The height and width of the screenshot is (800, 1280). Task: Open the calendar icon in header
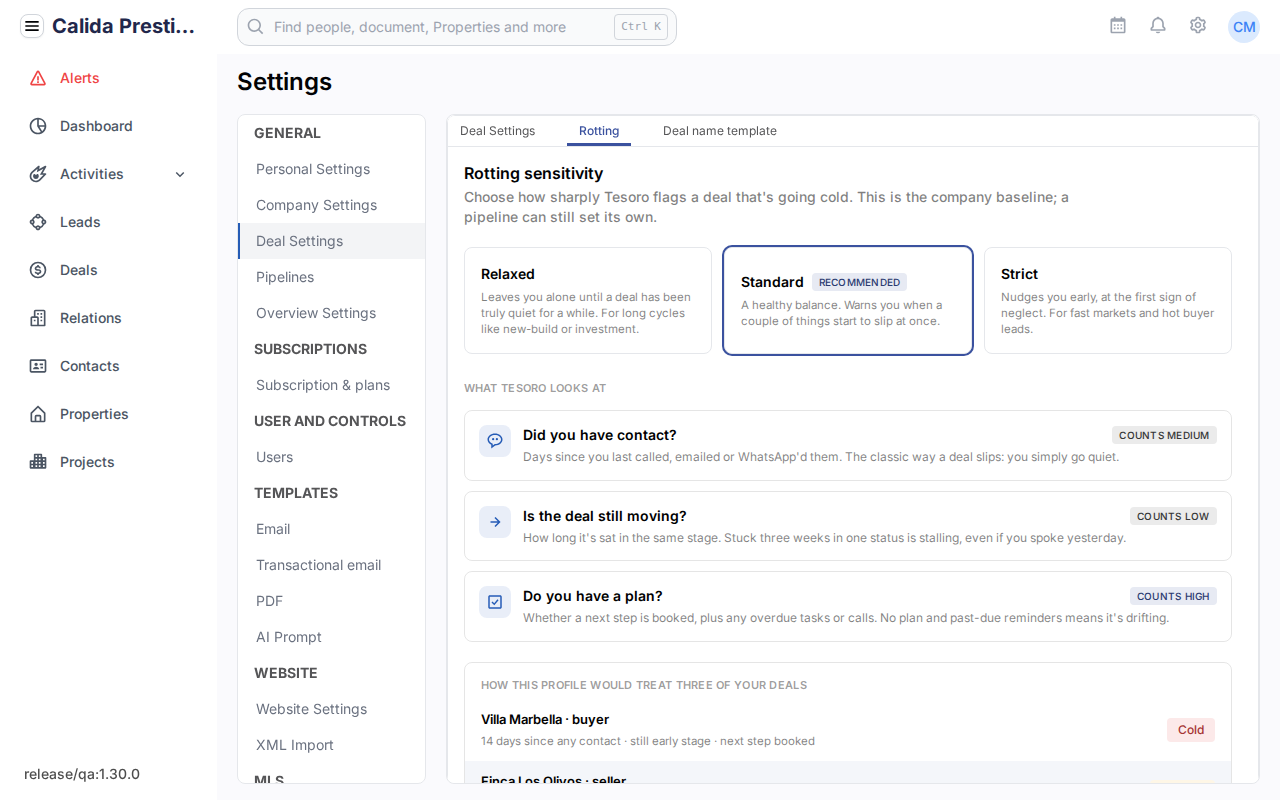(1118, 26)
